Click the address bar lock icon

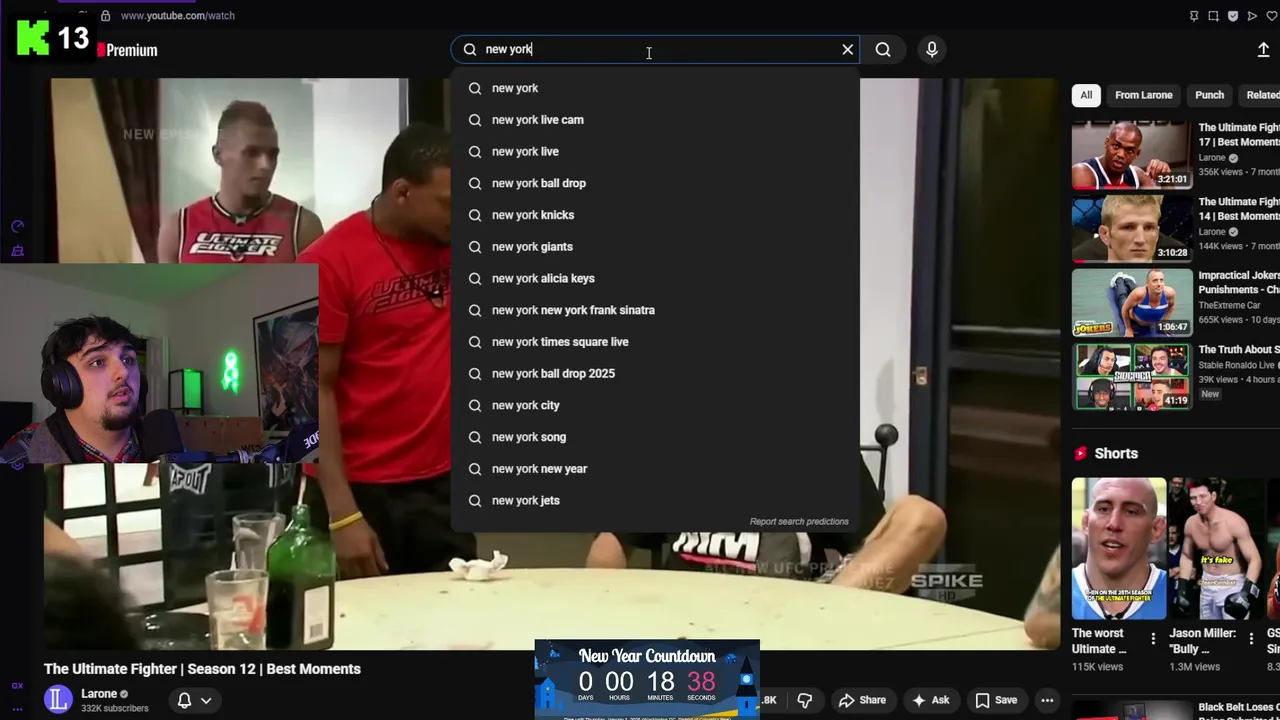pos(105,16)
